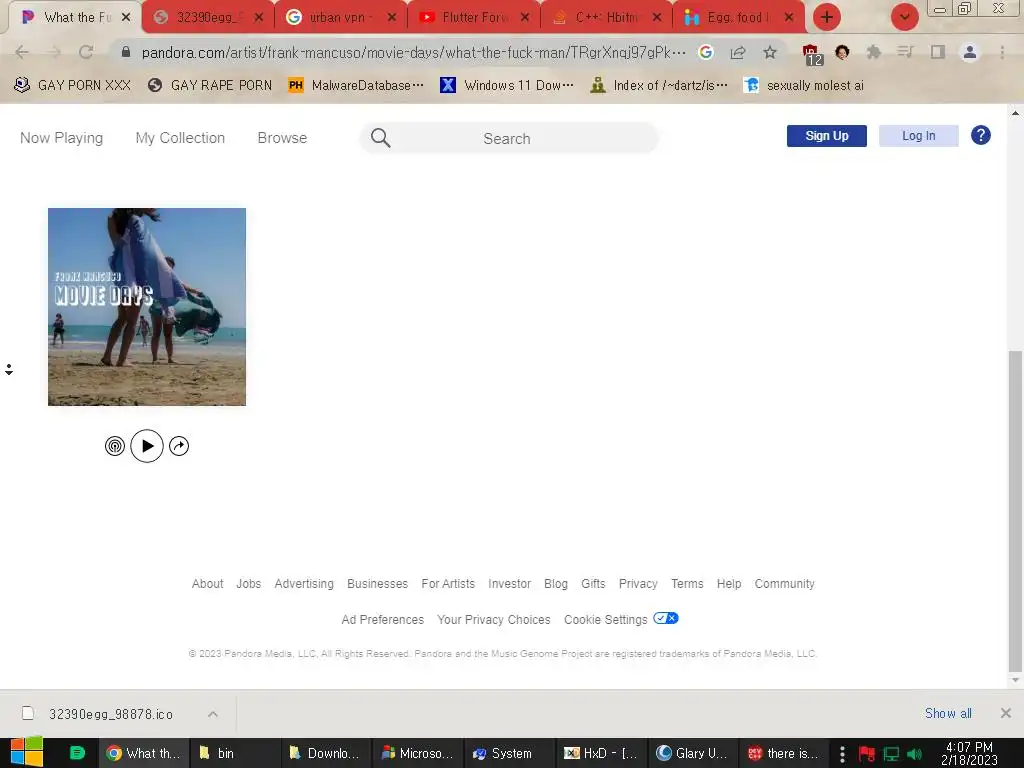Viewport: 1024px width, 768px height.
Task: Switch to the Egg, food tab
Action: coord(737,18)
